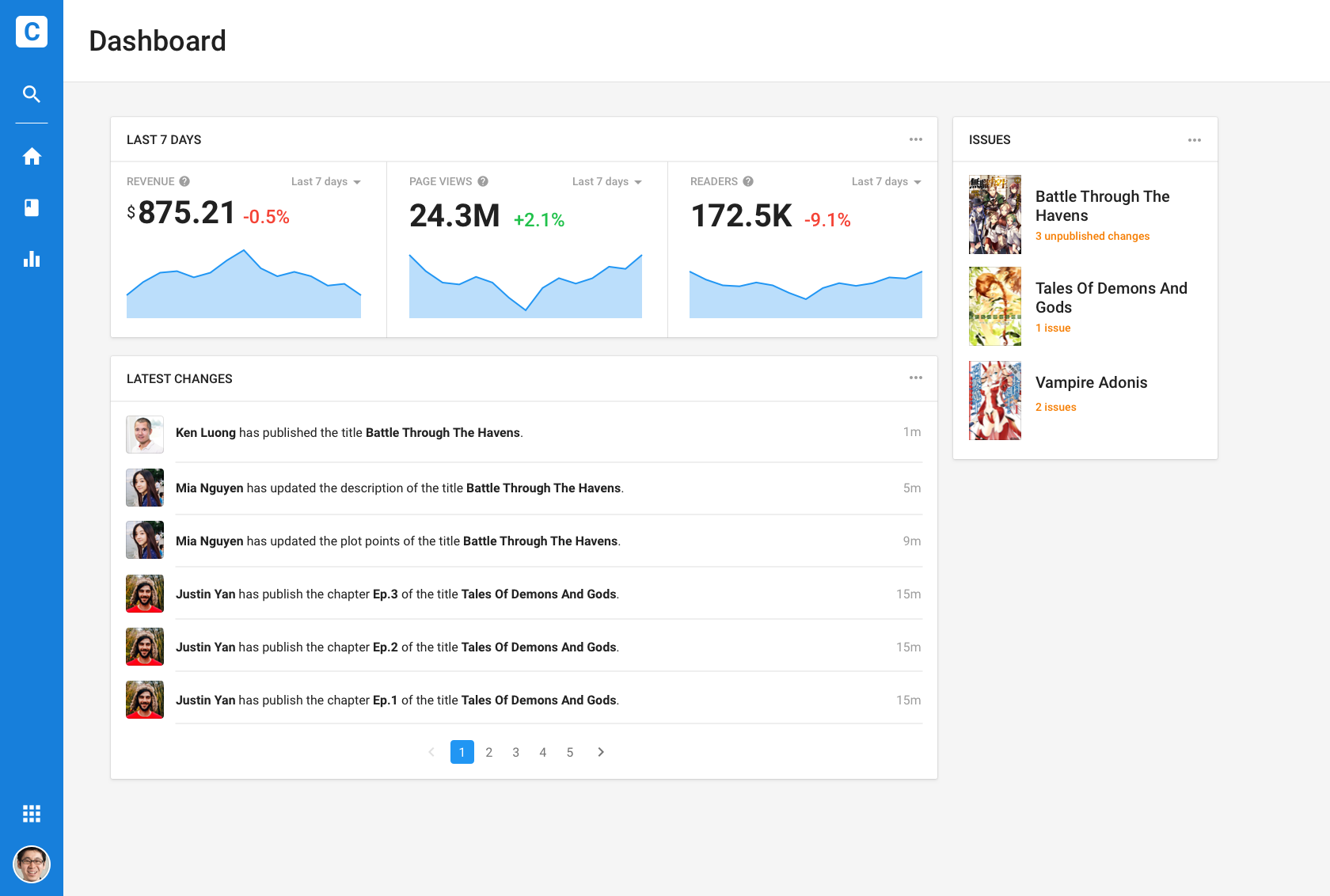
Task: Open the book titles icon in sidebar
Action: pyautogui.click(x=32, y=207)
